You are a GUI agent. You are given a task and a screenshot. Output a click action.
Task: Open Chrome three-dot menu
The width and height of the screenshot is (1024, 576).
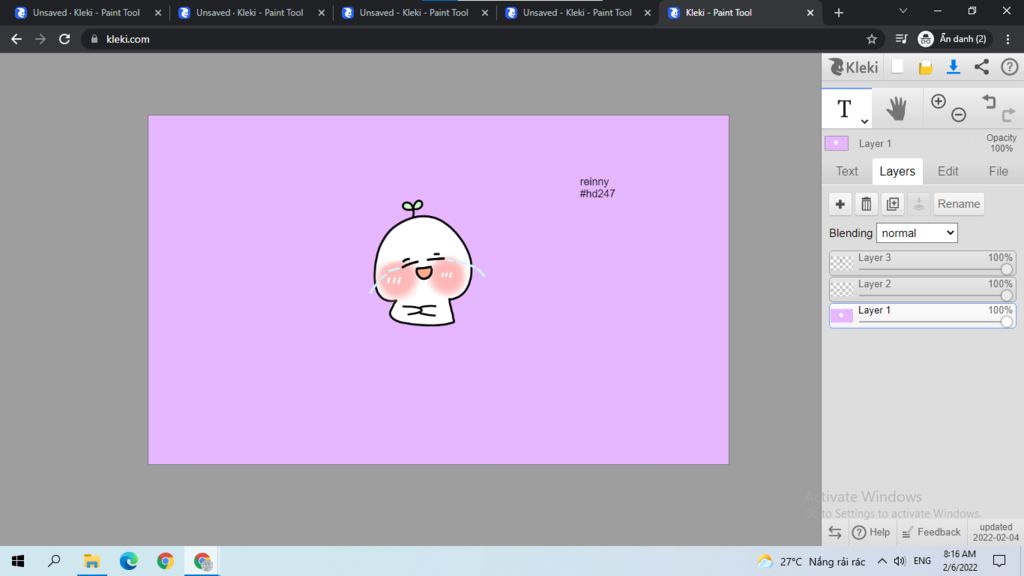click(x=1008, y=39)
